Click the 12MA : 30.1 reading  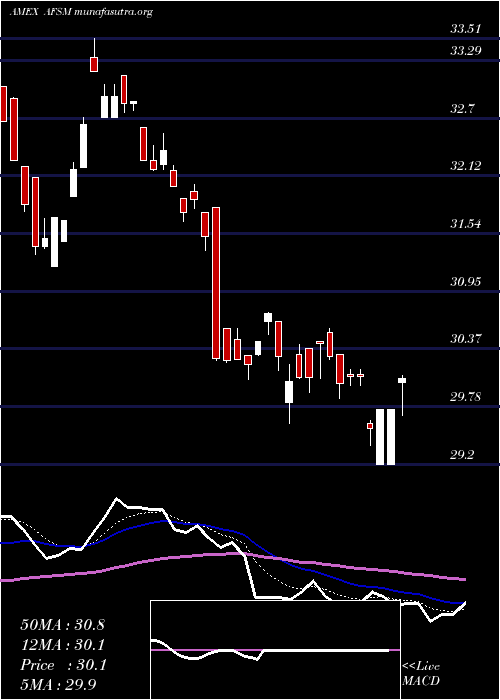tap(62, 645)
